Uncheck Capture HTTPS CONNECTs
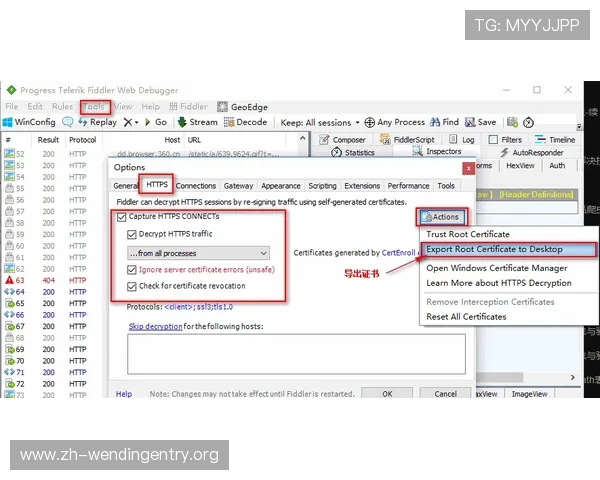This screenshot has height=480, width=600. (122, 217)
